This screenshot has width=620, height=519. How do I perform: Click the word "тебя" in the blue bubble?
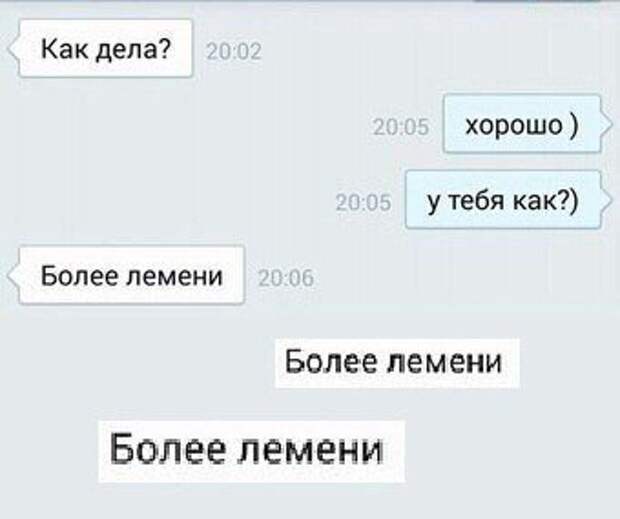click(477, 201)
